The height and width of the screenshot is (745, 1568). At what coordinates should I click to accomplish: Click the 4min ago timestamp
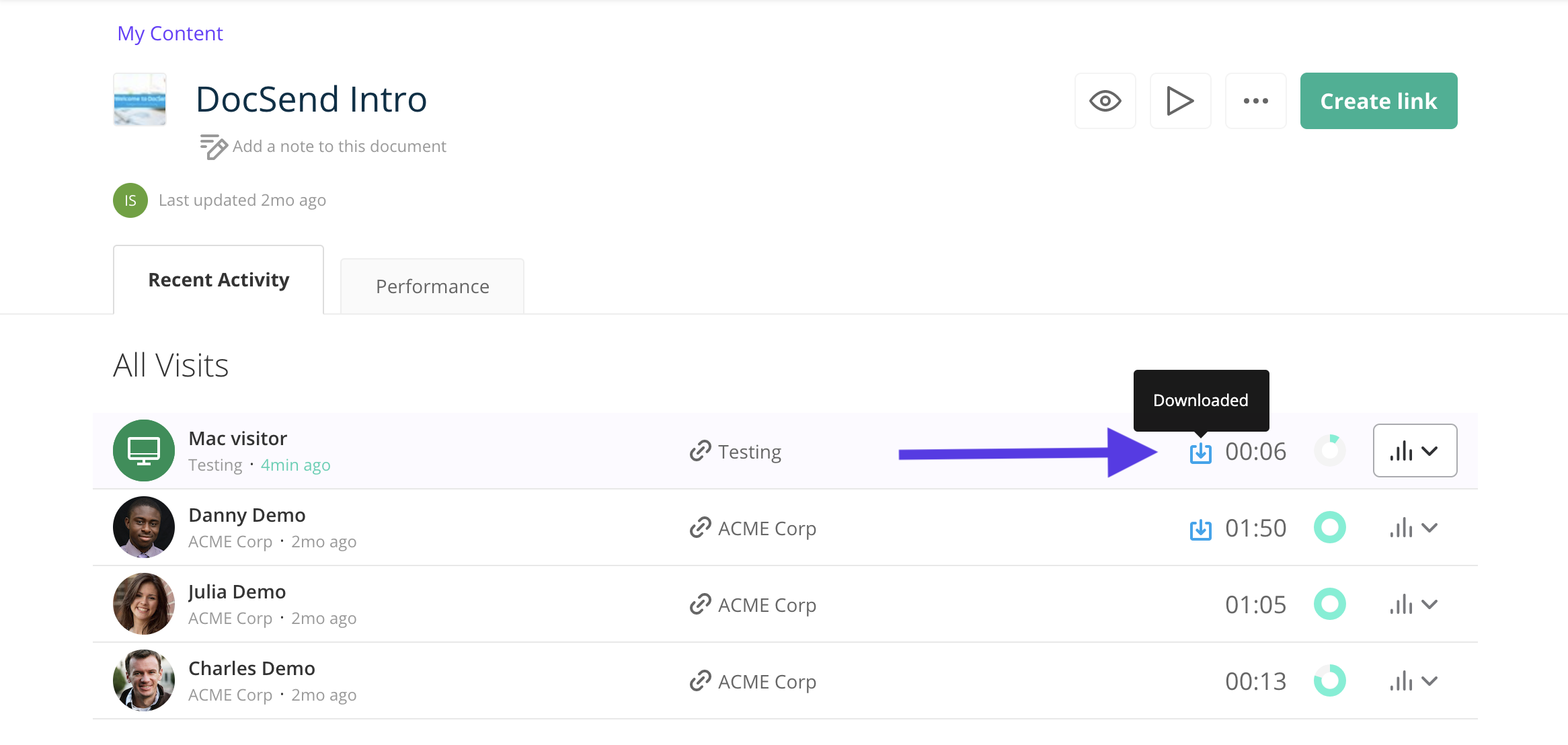tap(296, 465)
